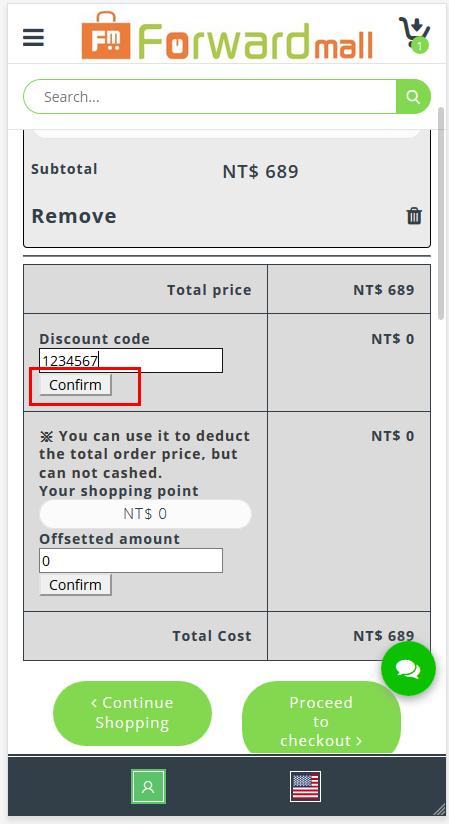Viewport: 449px width, 824px height.
Task: Click the window resize grip corner
Action: pos(438,808)
